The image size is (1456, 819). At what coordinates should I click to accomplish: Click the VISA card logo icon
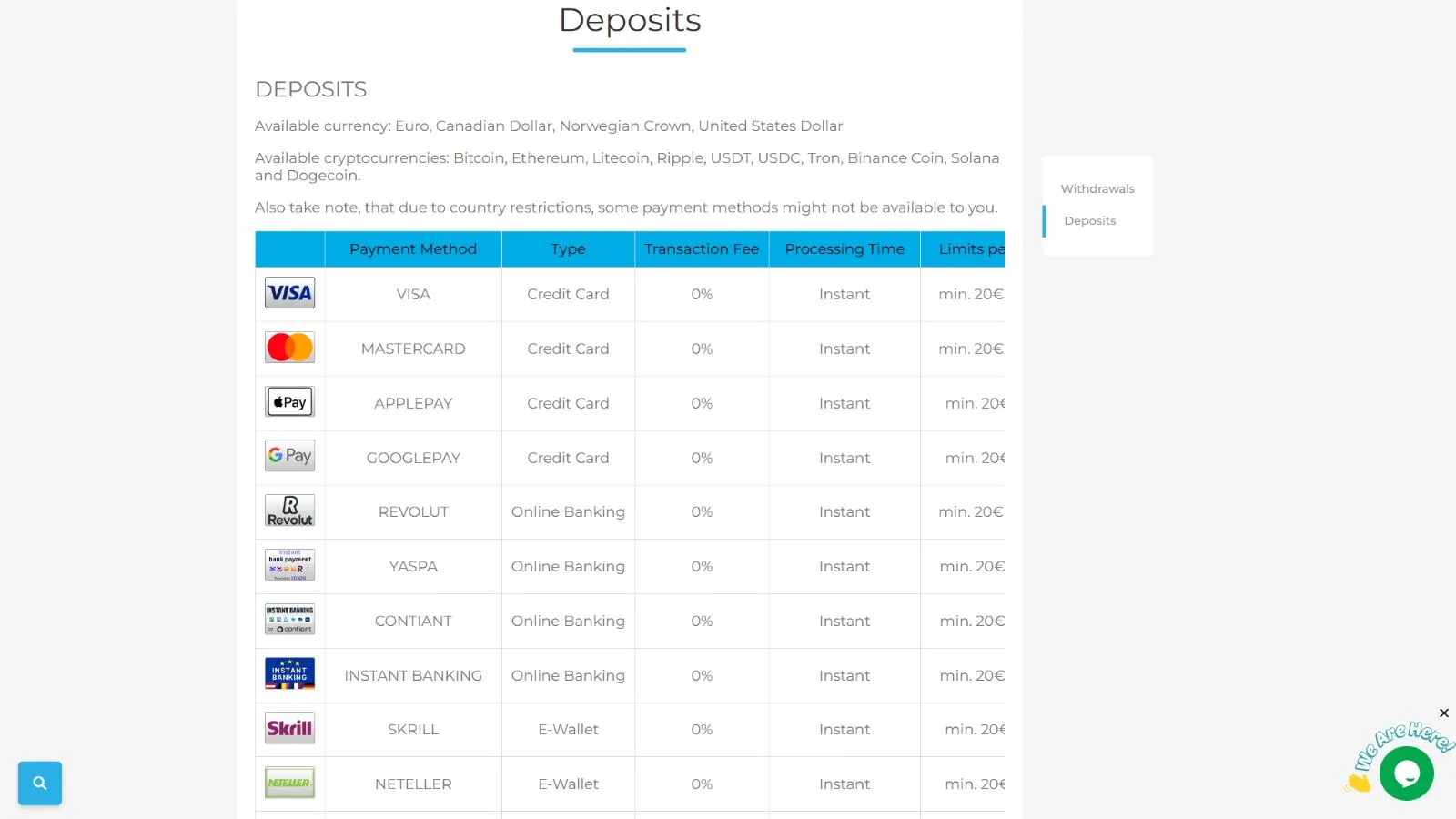click(x=289, y=293)
